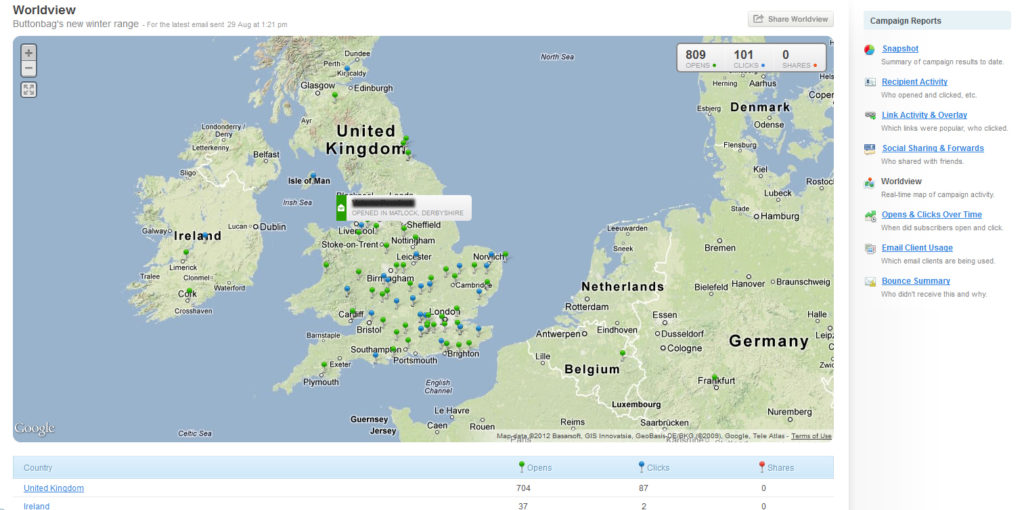Screen dimensions: 1024x510
Task: Click the green envelope icon in Matlock popup
Action: pyautogui.click(x=341, y=208)
